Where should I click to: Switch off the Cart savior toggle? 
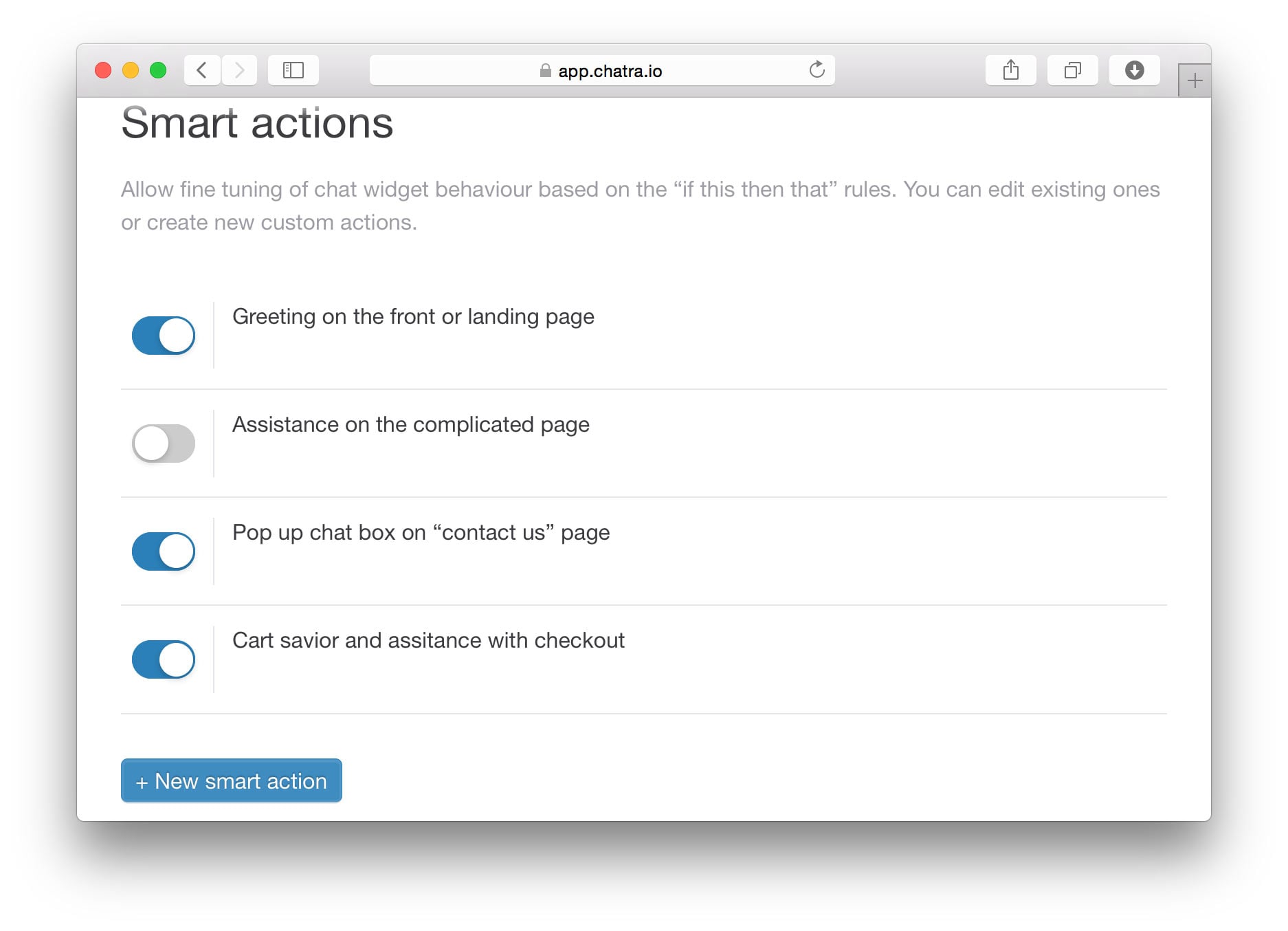(164, 659)
